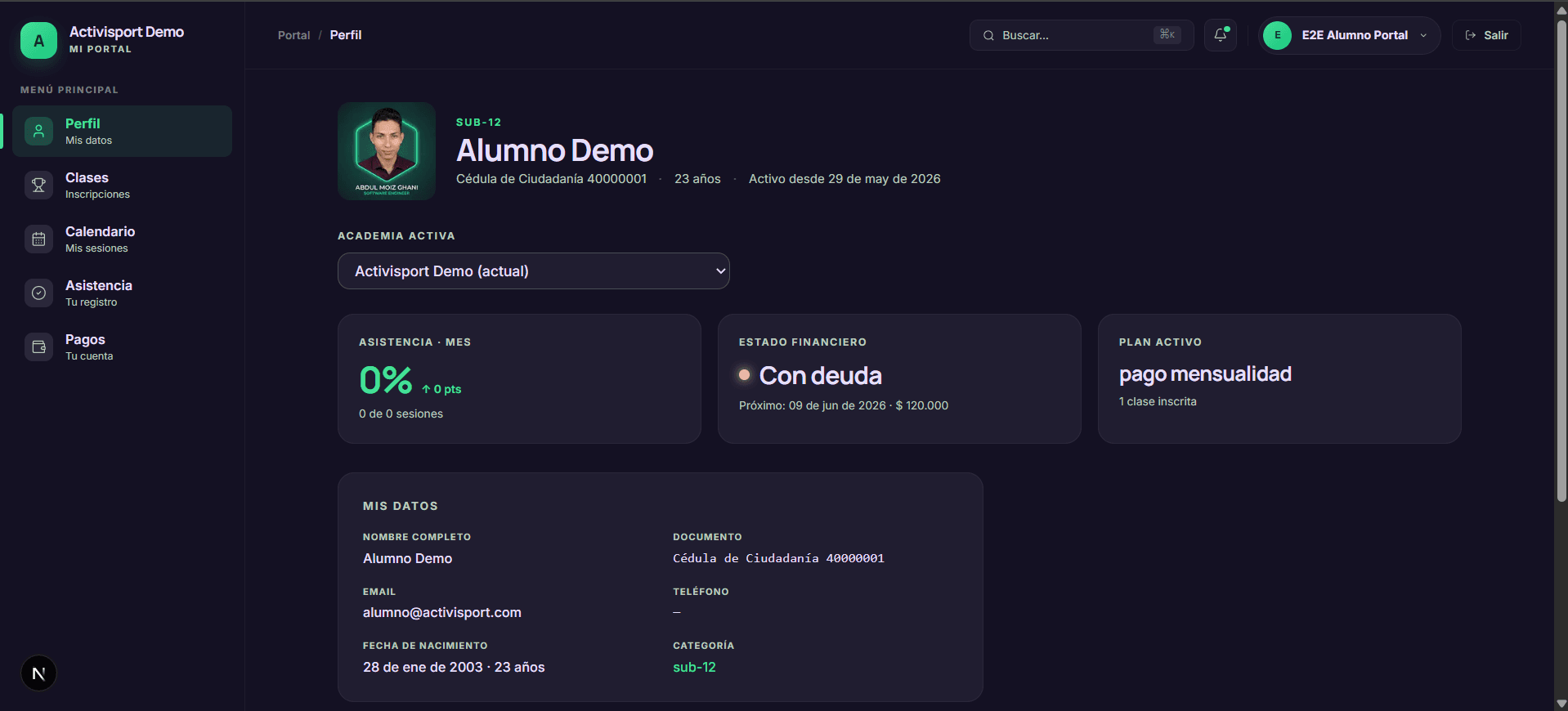Open the Academia Activa dropdown
The image size is (1568, 711).
click(533, 271)
